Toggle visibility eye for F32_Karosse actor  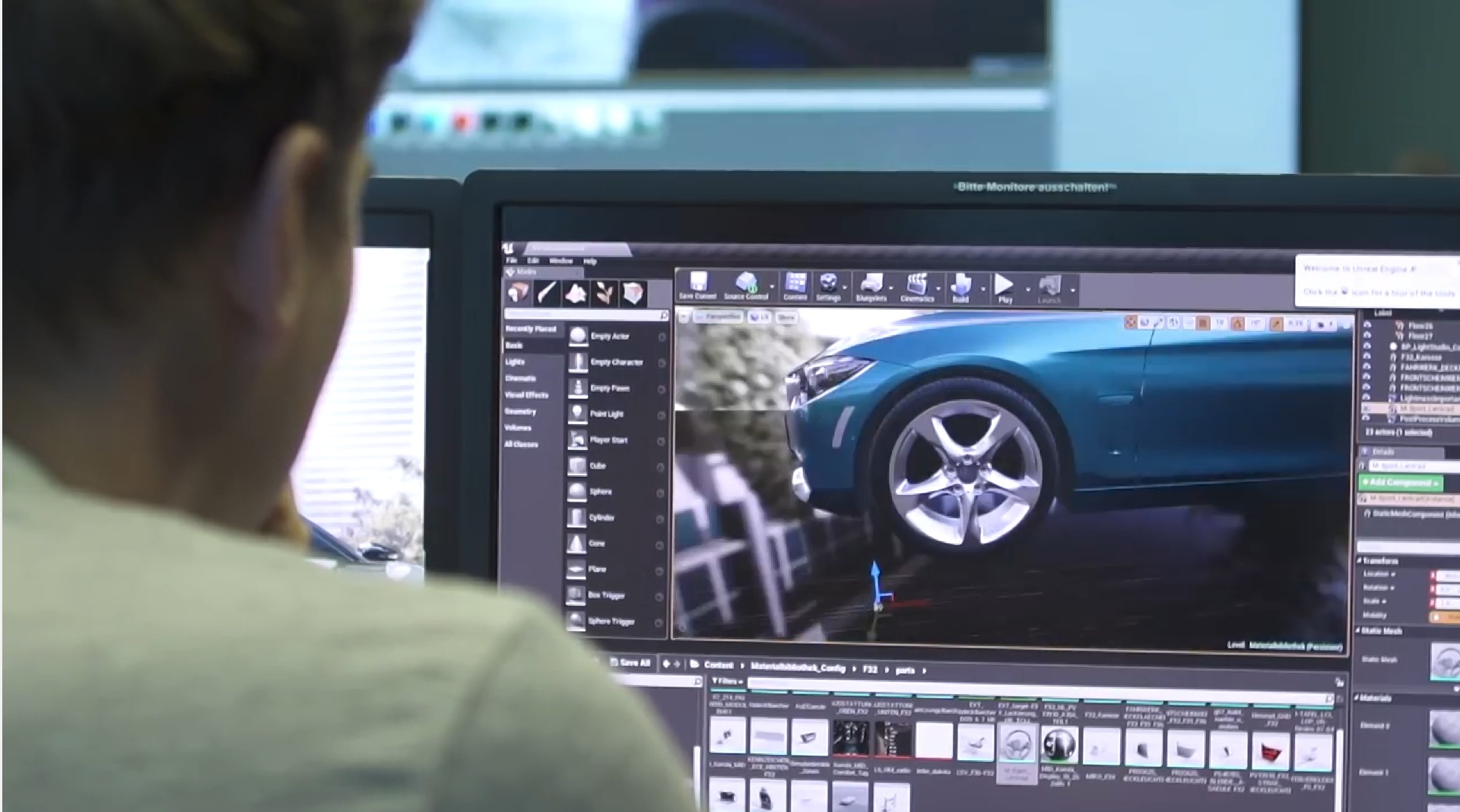coord(1367,357)
